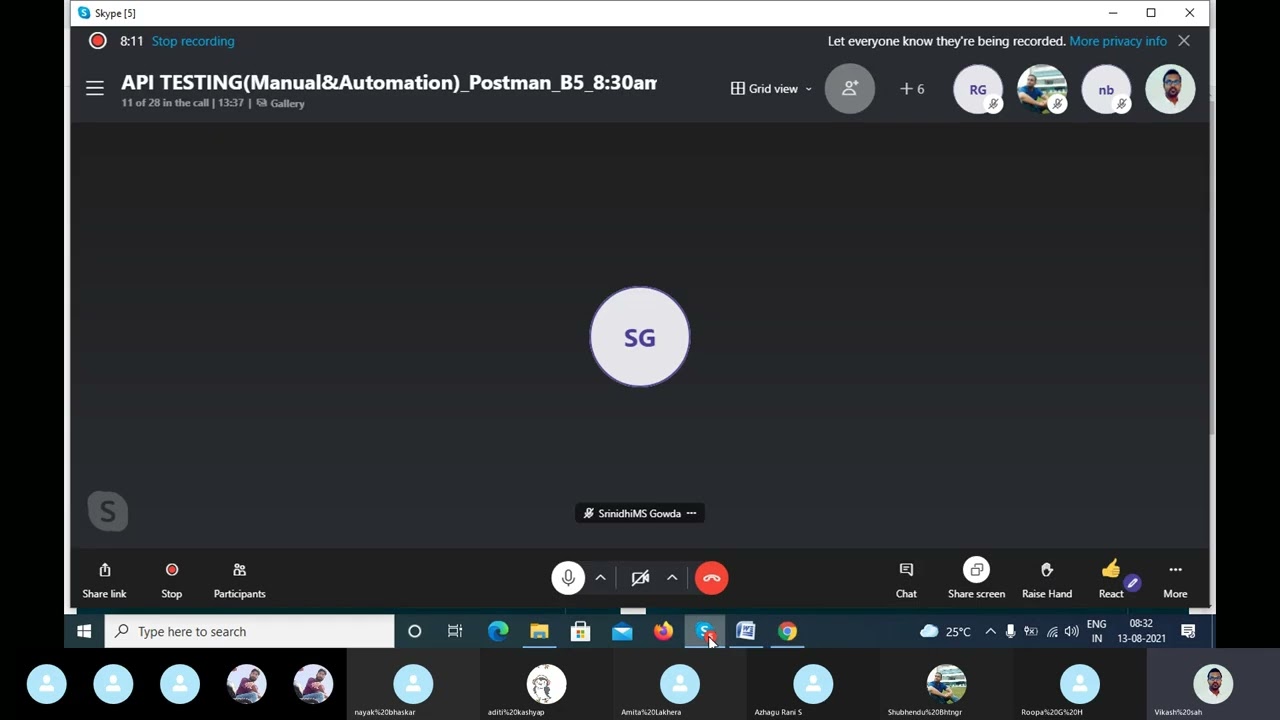Click the 25°C weather widget
1280x720 pixels.
945,631
